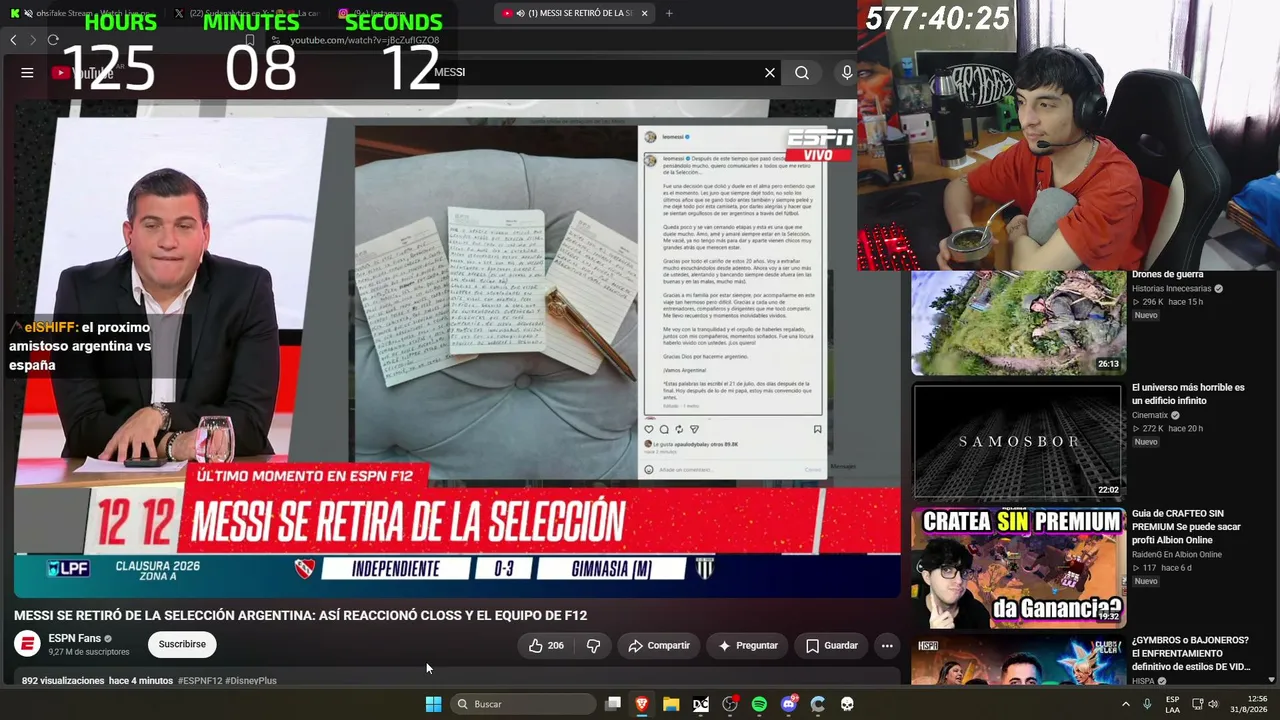Click on the ESPN video player
This screenshot has height=720, width=1280.
coord(457,348)
